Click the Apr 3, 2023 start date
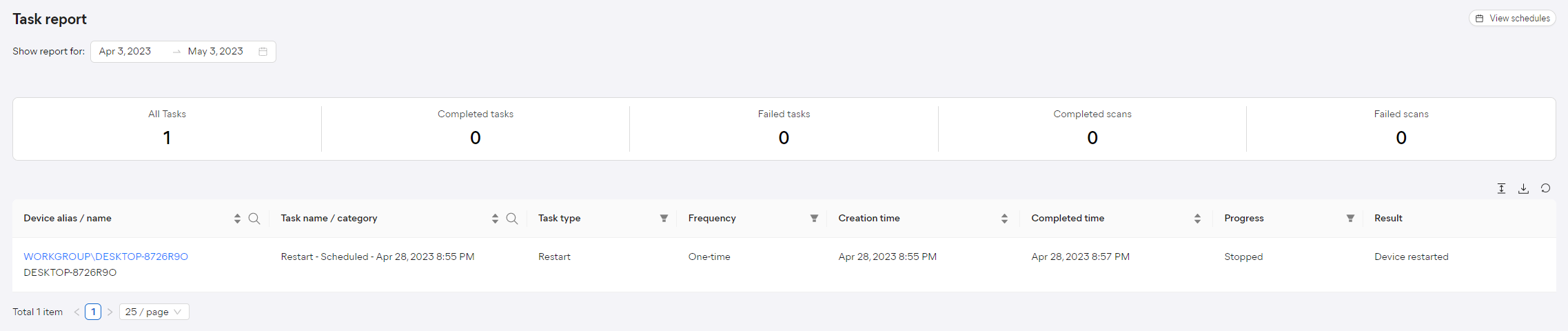1568x331 pixels. coord(125,52)
